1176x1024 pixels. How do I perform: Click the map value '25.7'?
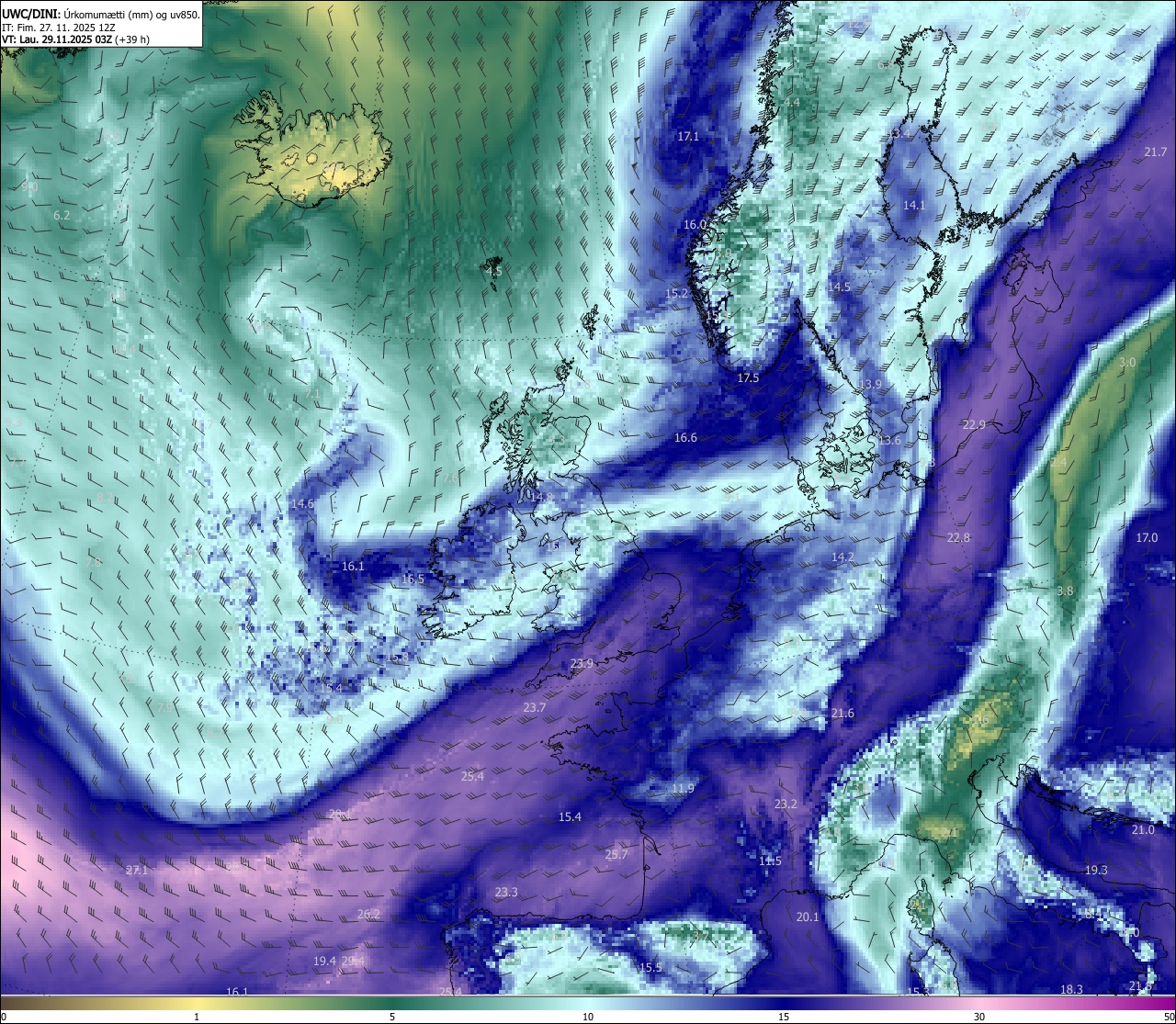pos(616,854)
